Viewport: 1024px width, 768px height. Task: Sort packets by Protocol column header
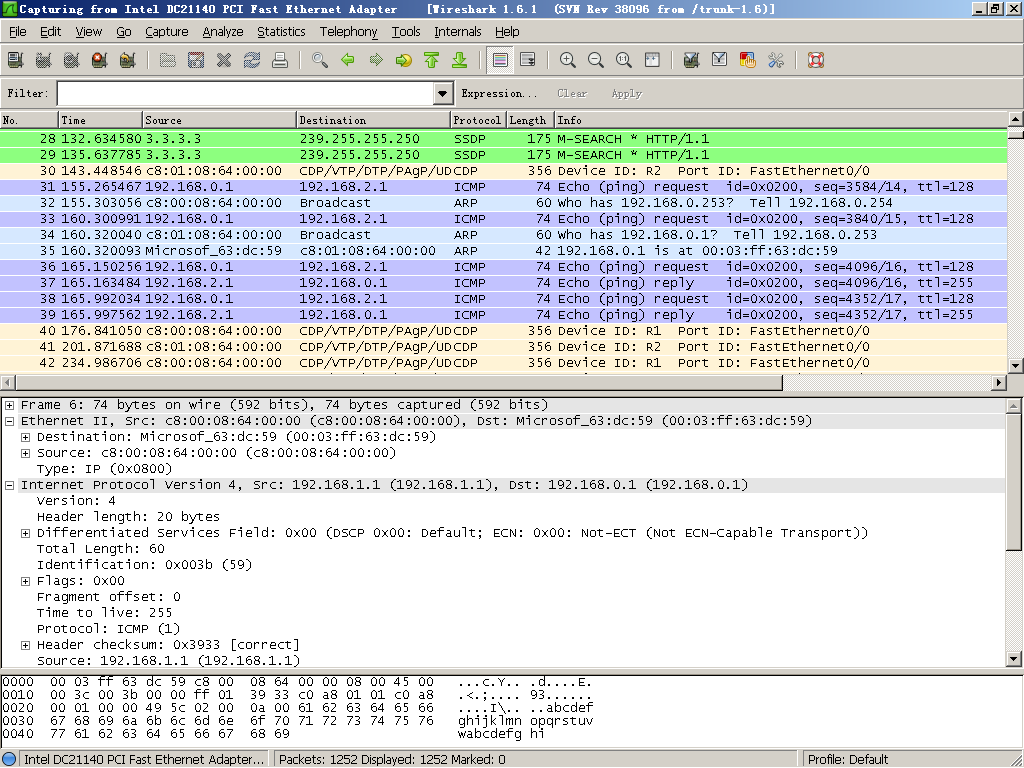(478, 120)
